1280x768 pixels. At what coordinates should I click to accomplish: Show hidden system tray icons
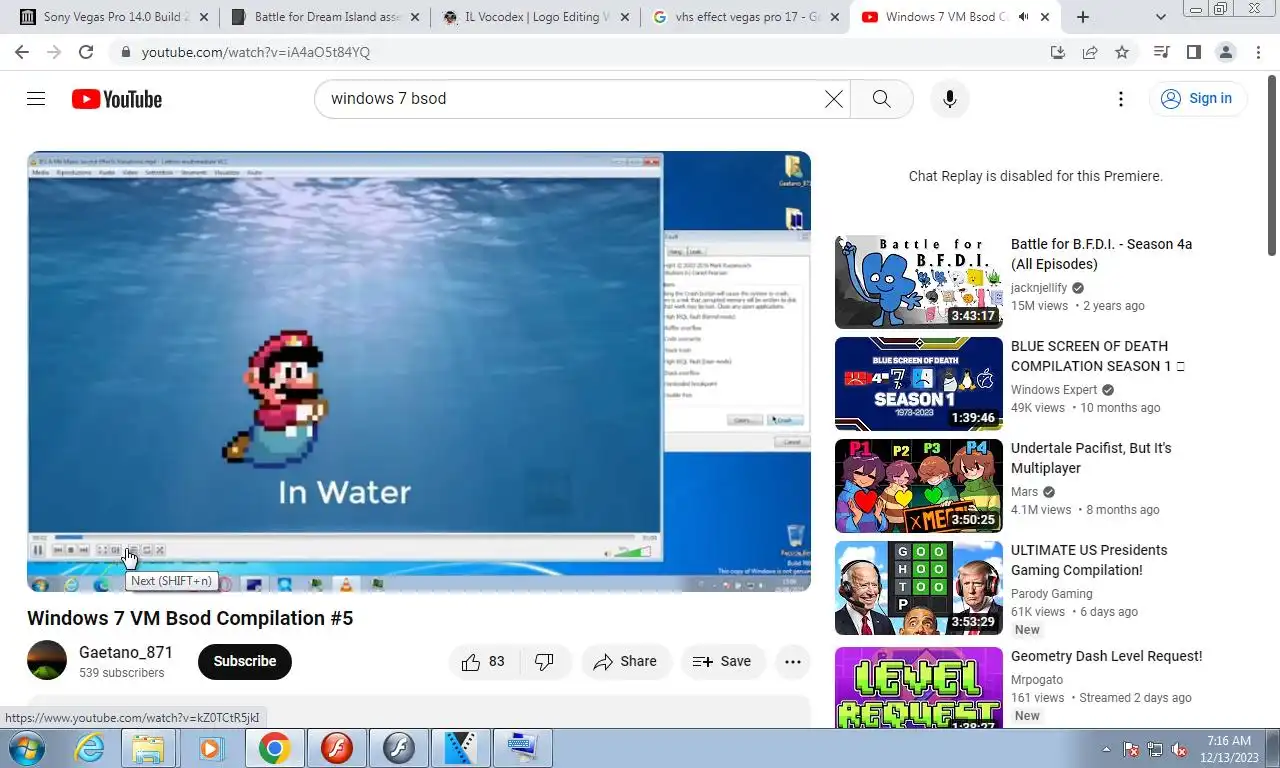(x=1106, y=749)
